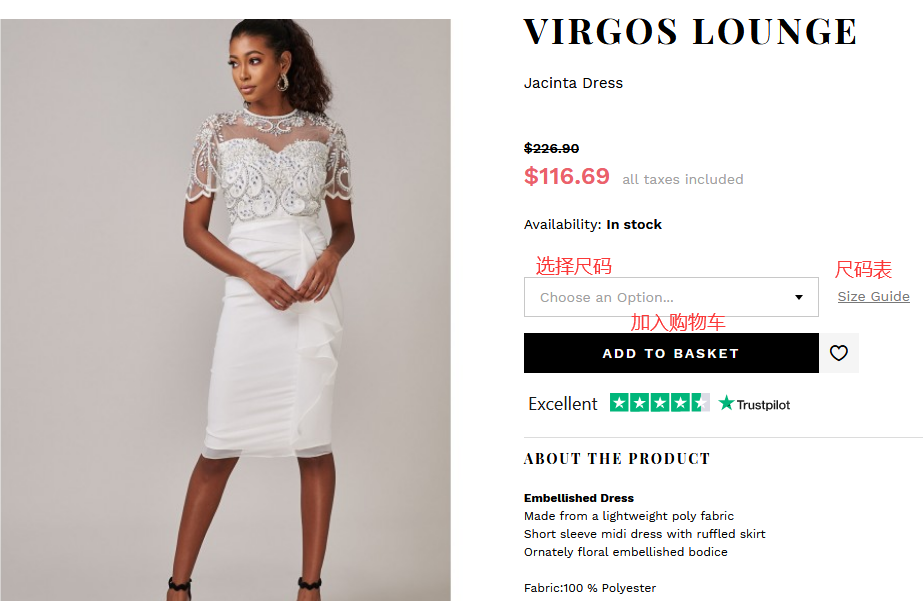Click the crossed-out $226.90 original price
Image resolution: width=923 pixels, height=601 pixels.
552,148
